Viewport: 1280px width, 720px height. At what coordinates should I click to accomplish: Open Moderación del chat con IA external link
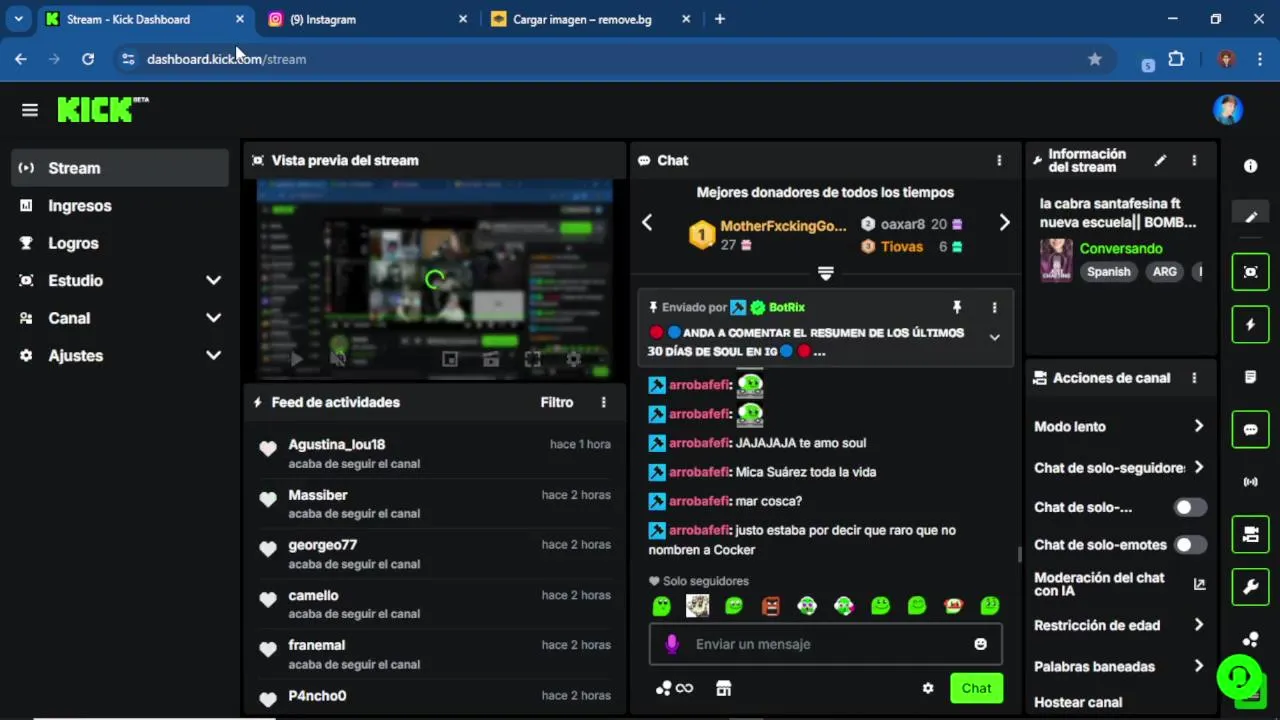pyautogui.click(x=1199, y=584)
